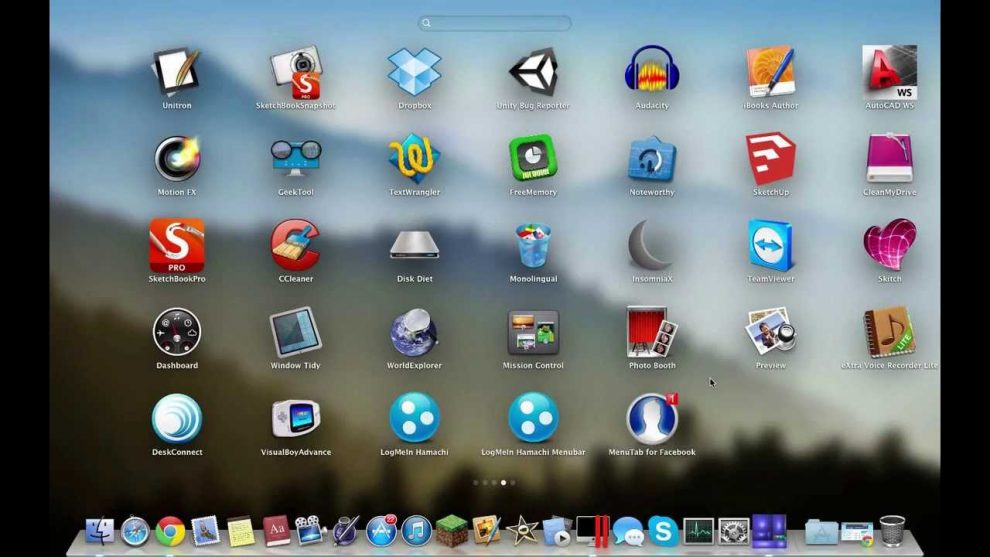Launch InsomniaX app

tap(652, 246)
